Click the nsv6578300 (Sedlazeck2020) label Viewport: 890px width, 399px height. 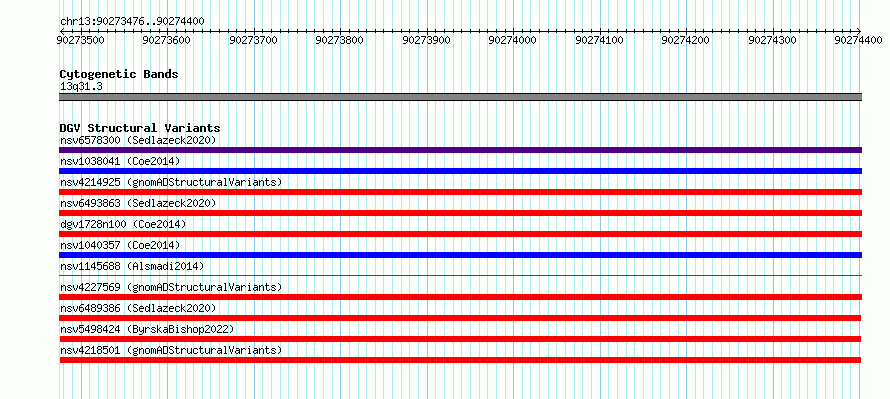tap(138, 140)
